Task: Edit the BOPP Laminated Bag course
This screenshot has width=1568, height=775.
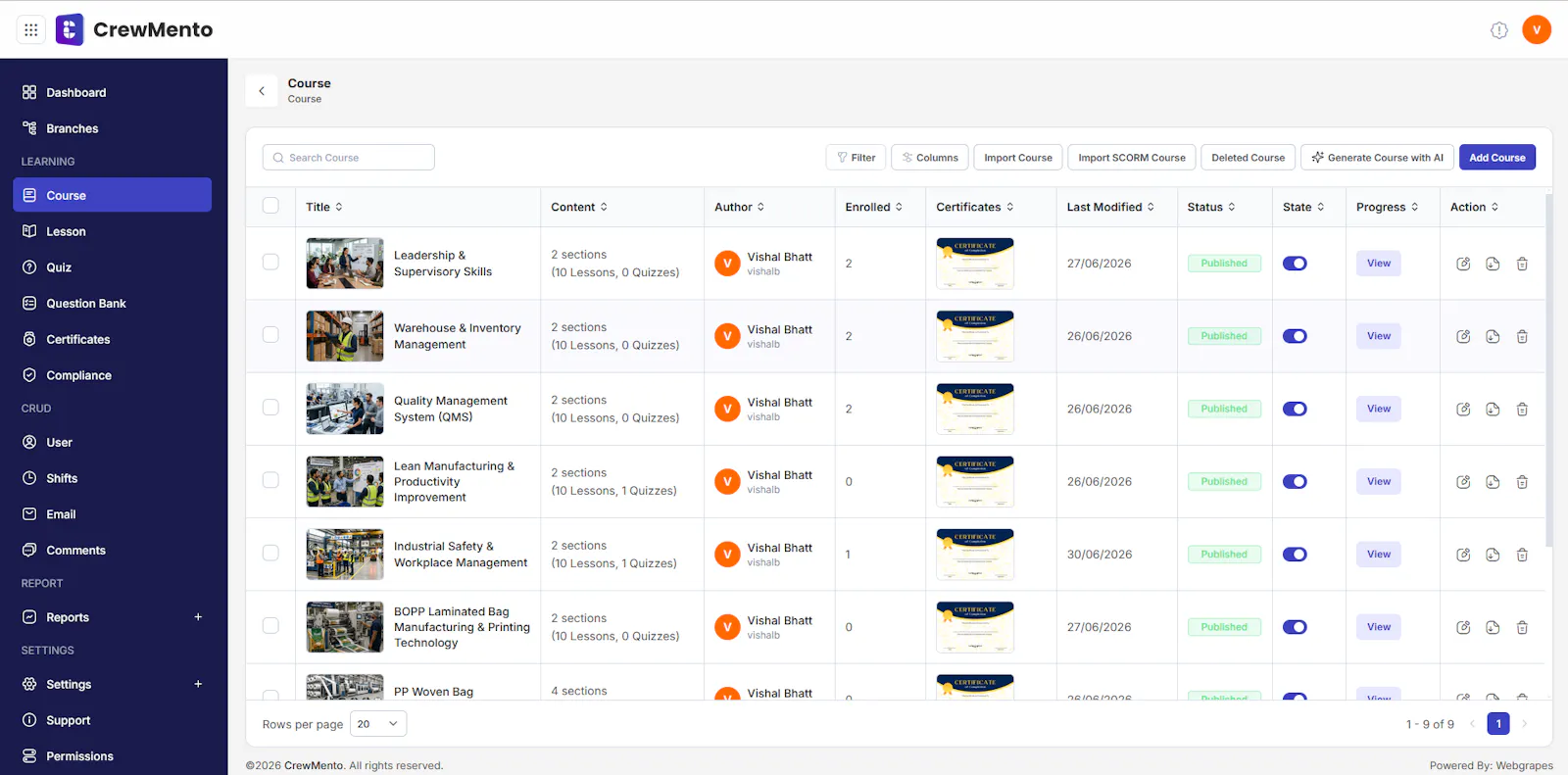Action: pyautogui.click(x=1463, y=627)
